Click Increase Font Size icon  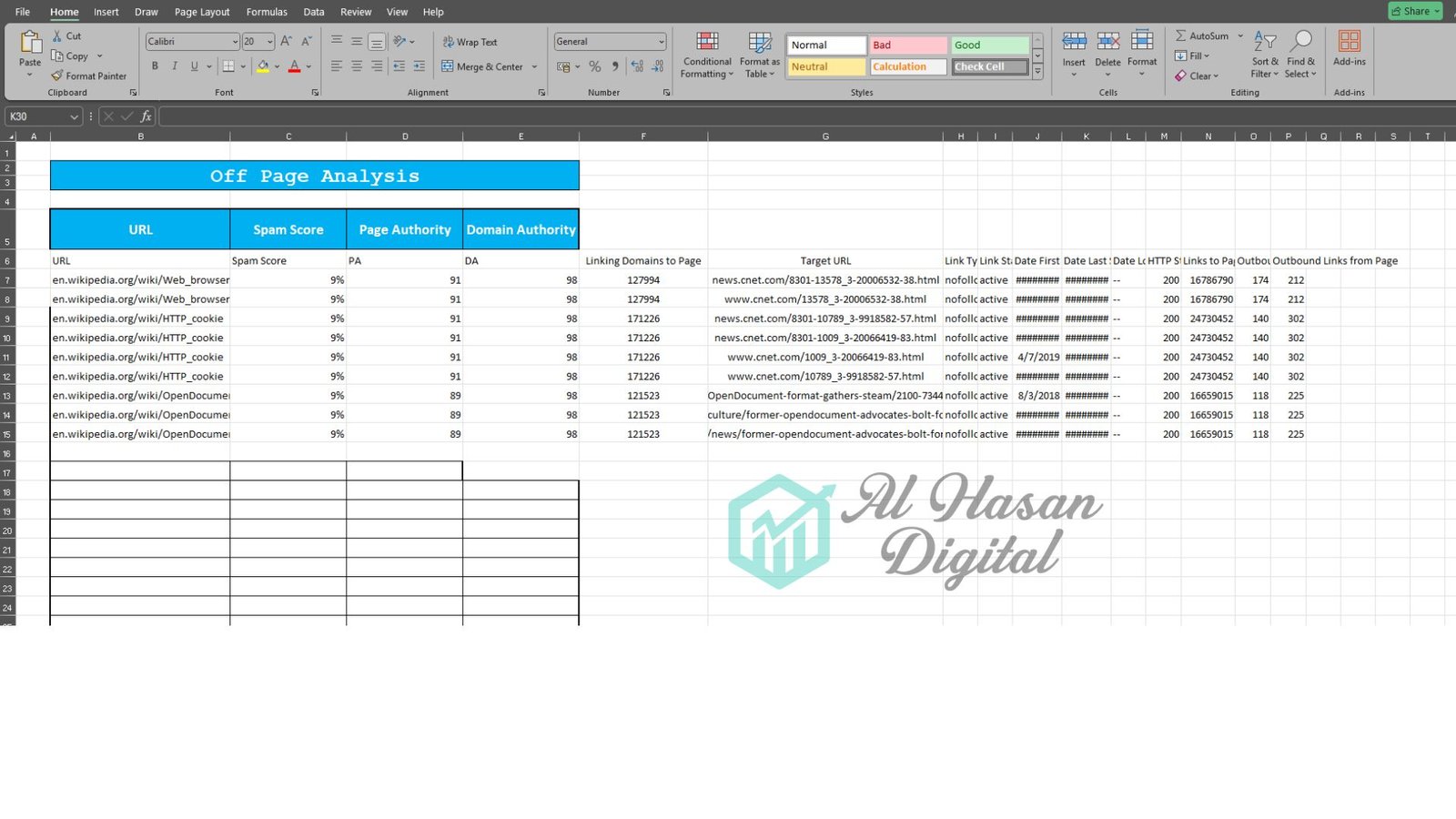click(x=287, y=41)
